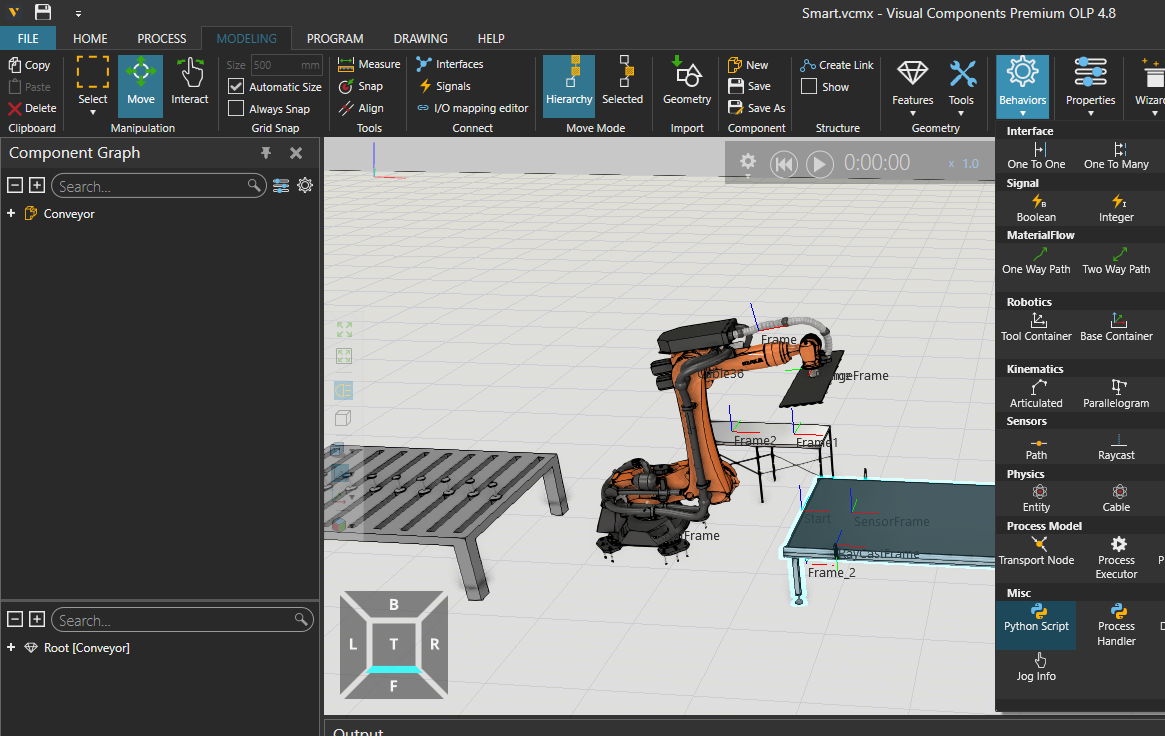Expand the Conveyor tree node
Viewport: 1165px width, 736px height.
[11, 214]
